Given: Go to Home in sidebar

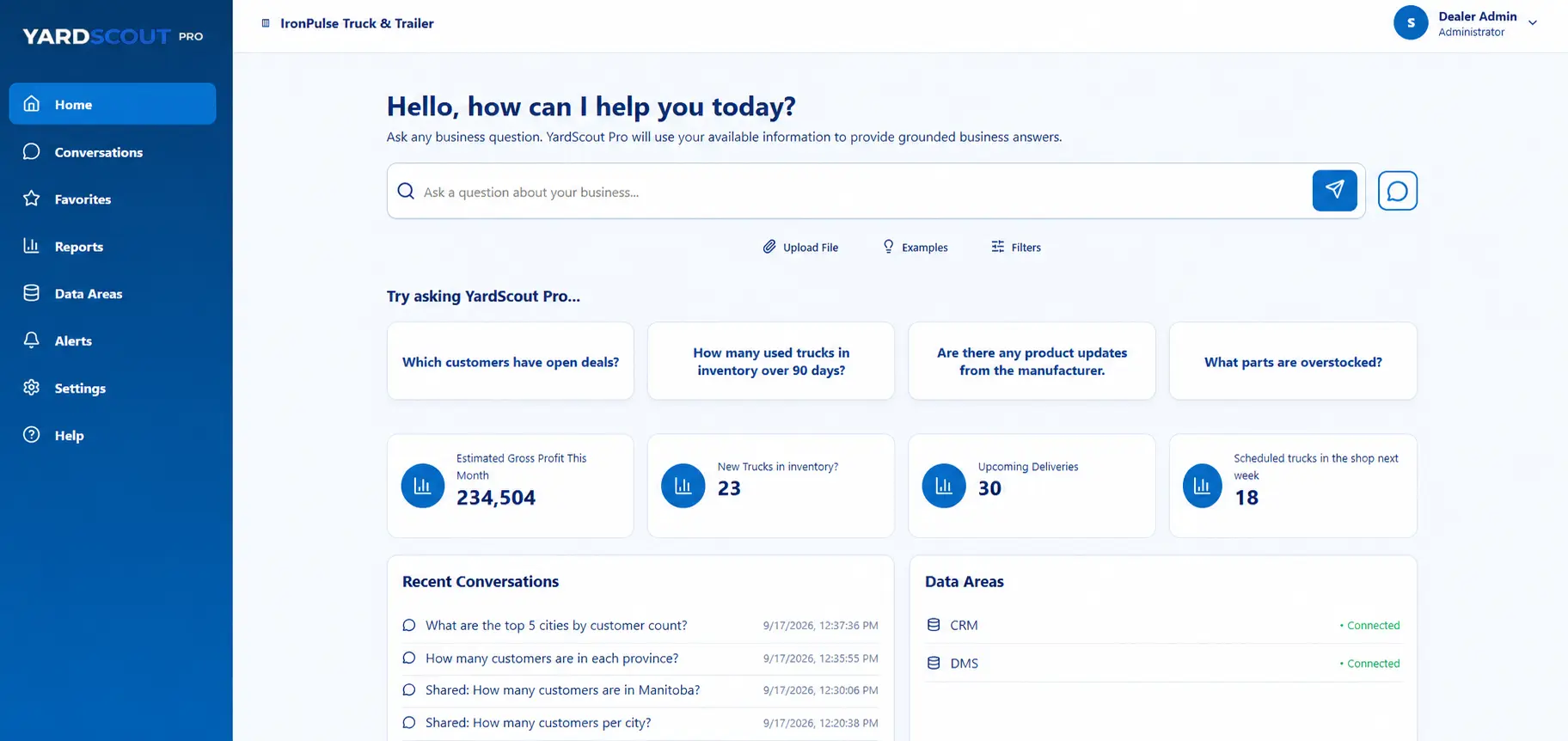Looking at the screenshot, I should 113,104.
